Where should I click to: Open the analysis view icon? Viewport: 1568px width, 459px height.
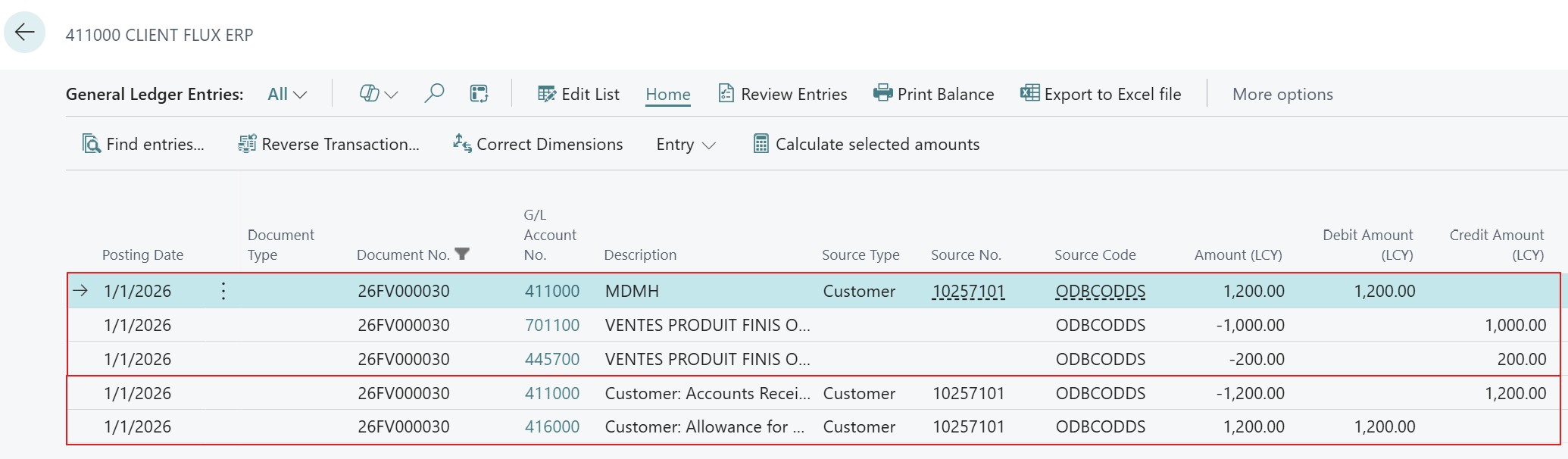479,93
